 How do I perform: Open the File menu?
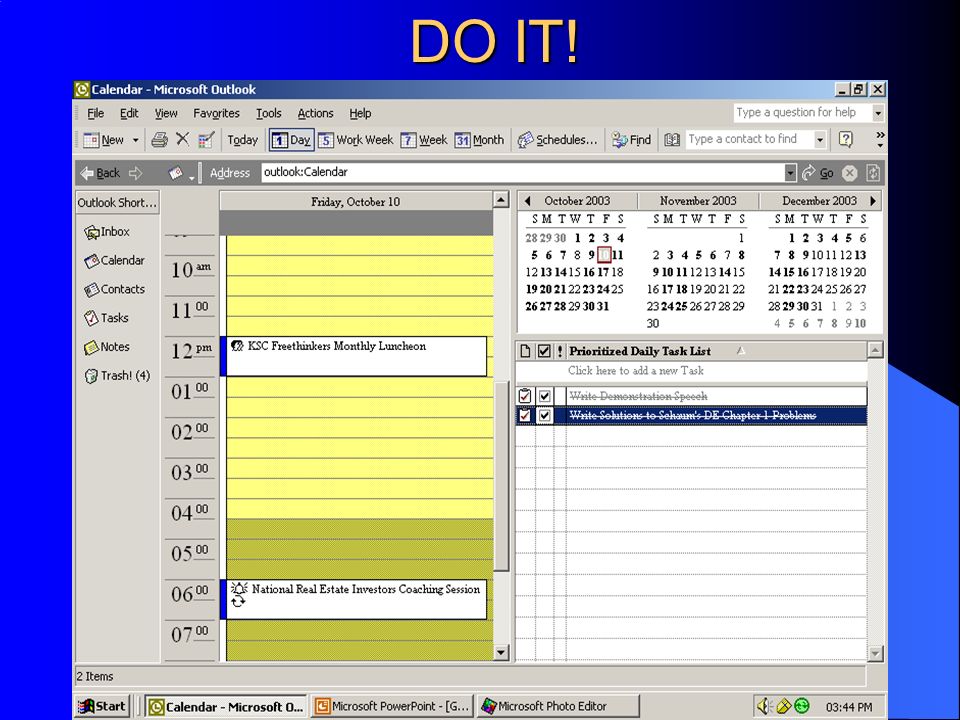pos(96,113)
